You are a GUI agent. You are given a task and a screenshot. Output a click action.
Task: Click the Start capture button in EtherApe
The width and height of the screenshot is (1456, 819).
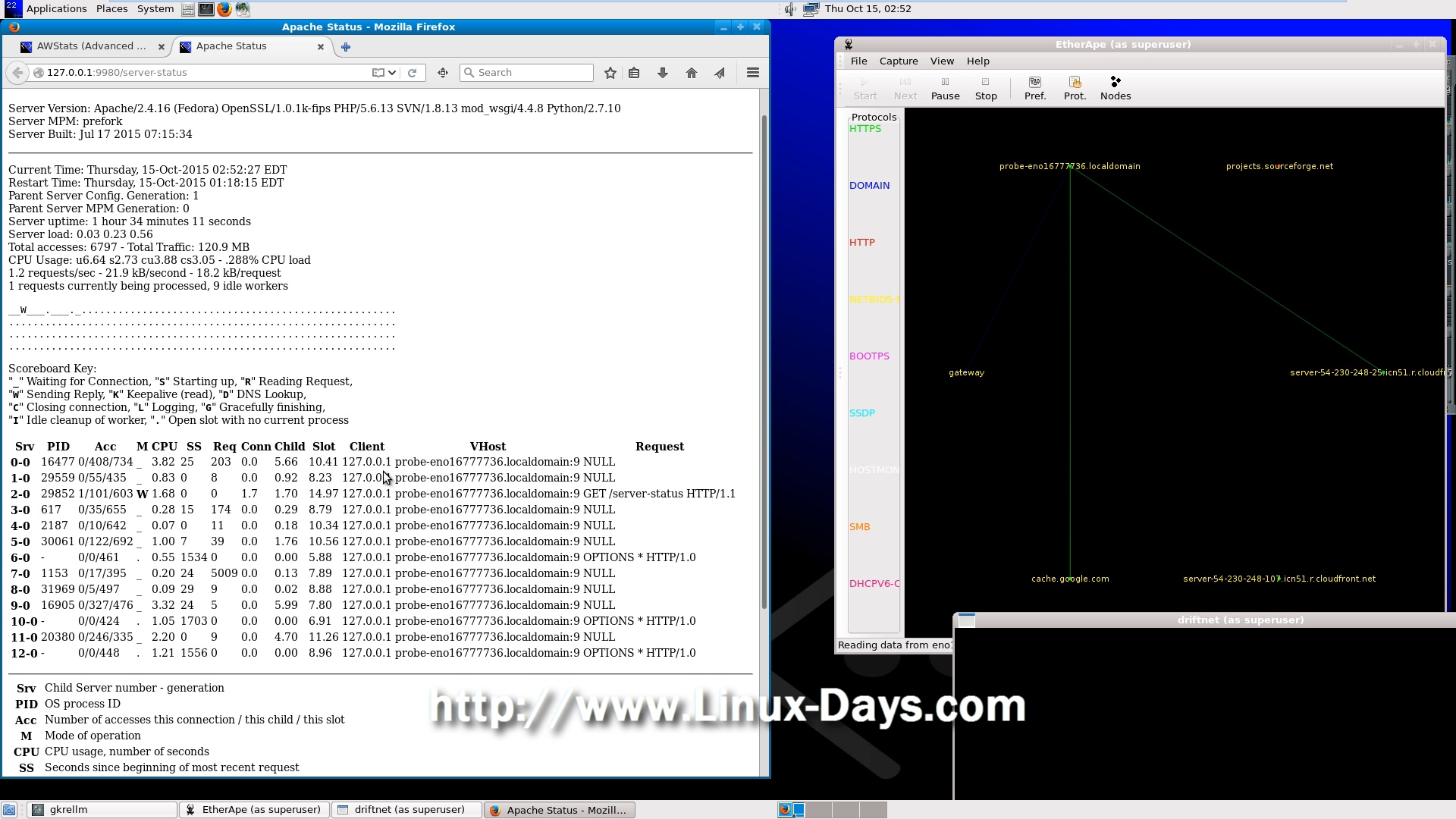click(x=865, y=89)
